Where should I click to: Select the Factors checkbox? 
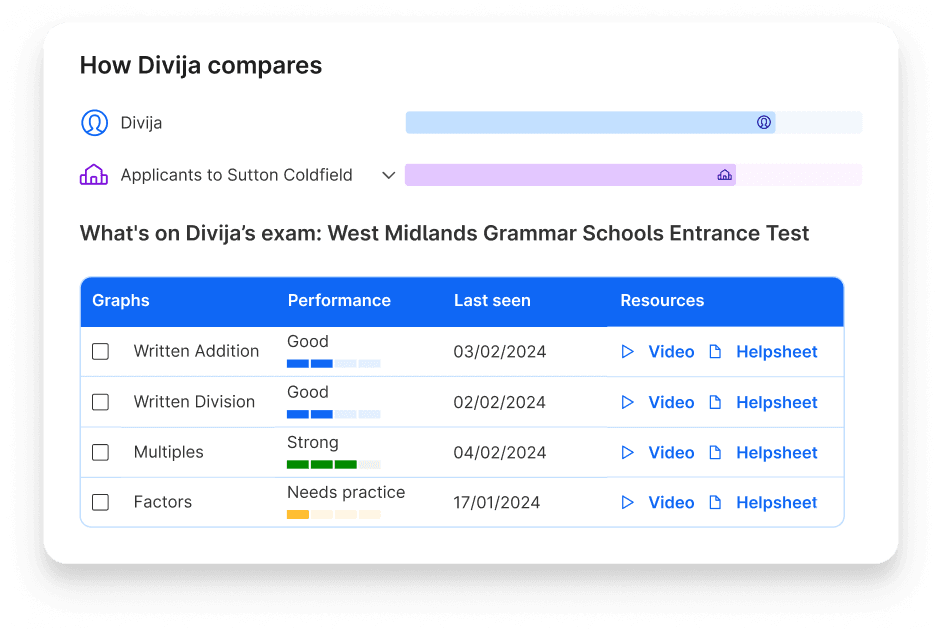click(x=100, y=502)
